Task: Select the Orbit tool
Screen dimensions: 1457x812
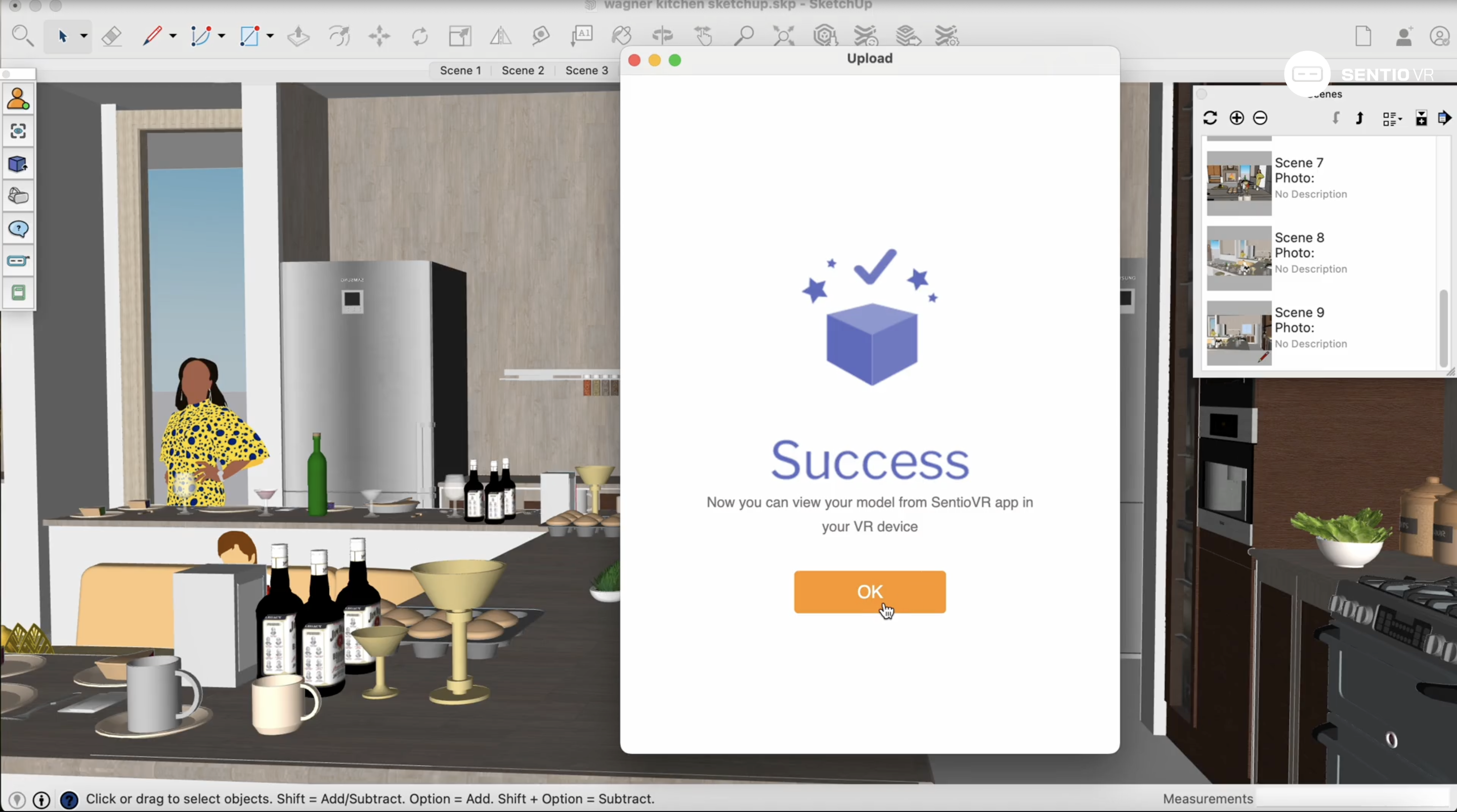Action: [662, 36]
